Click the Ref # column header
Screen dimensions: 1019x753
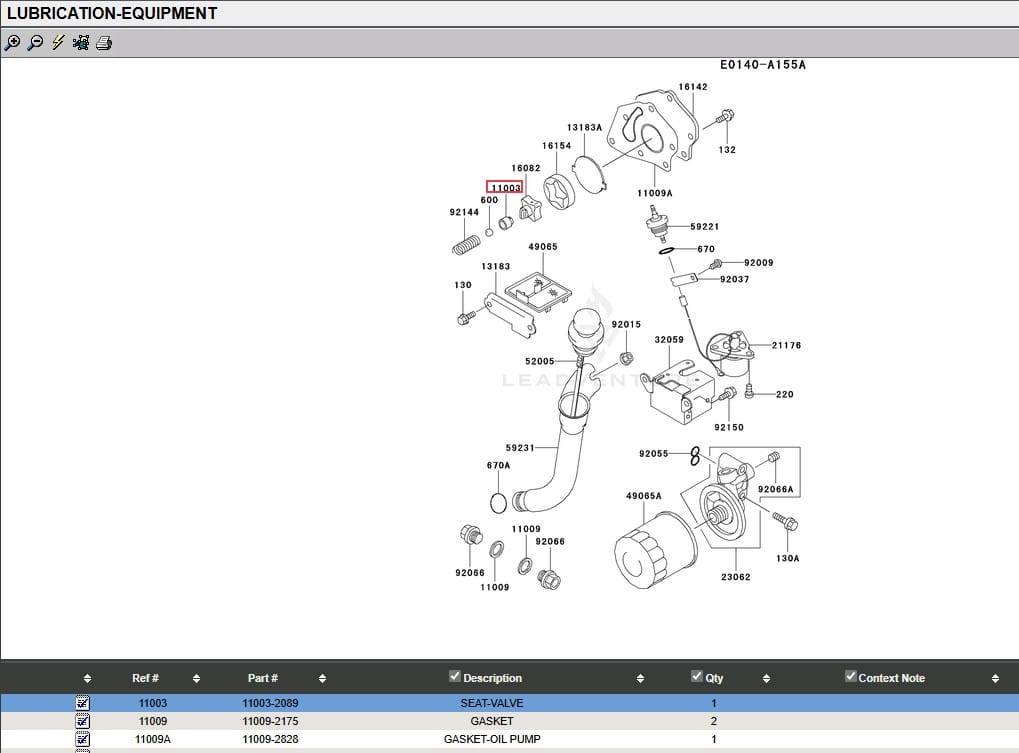pos(145,678)
